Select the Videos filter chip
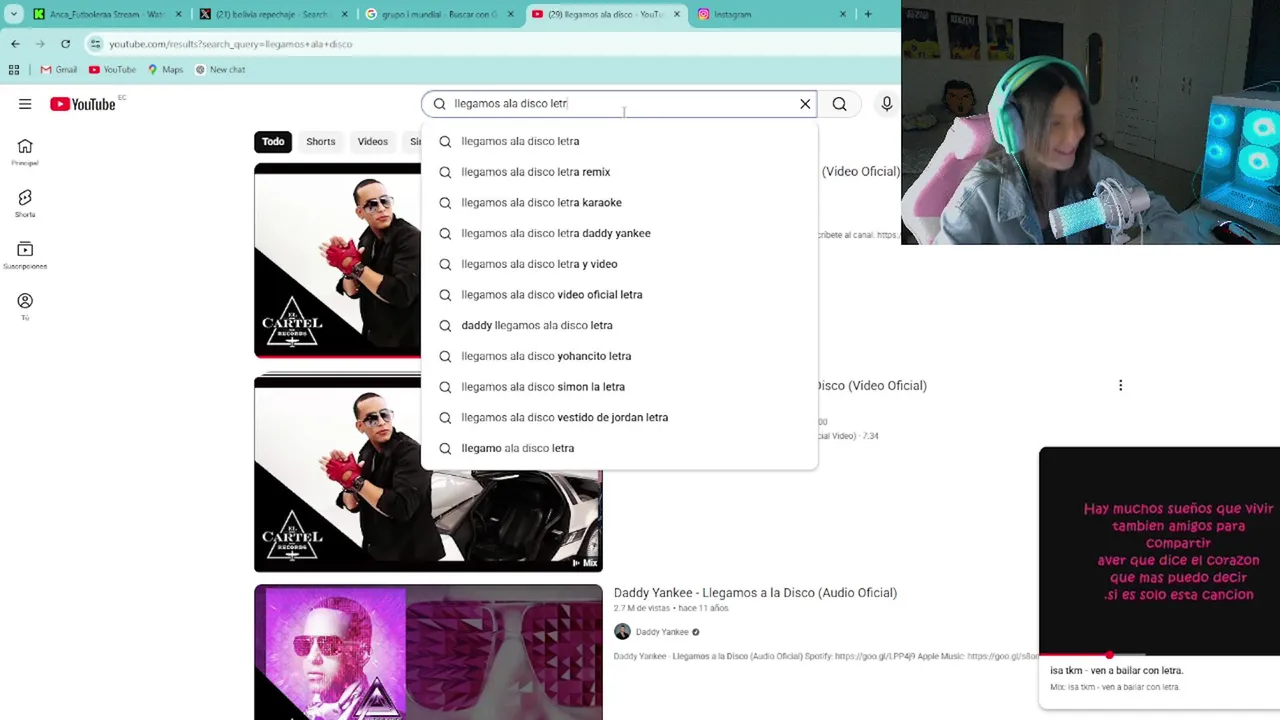The width and height of the screenshot is (1280, 720). pyautogui.click(x=373, y=142)
